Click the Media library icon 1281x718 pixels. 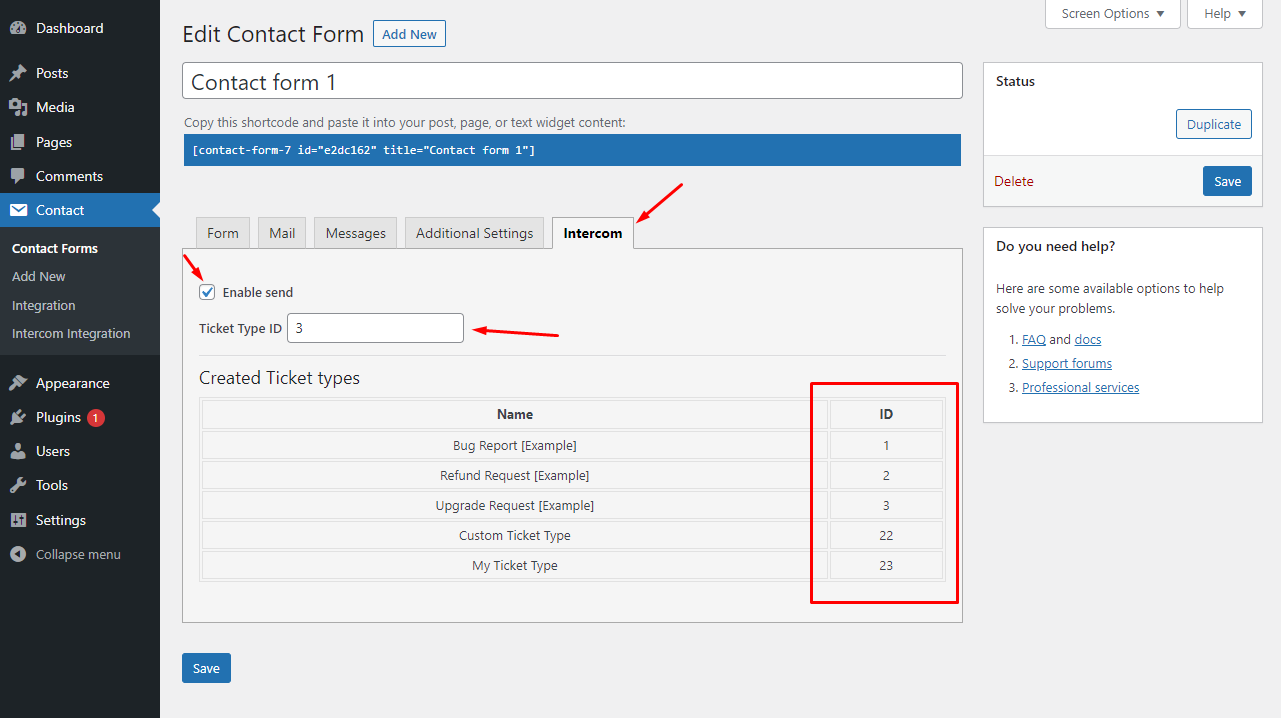point(18,107)
